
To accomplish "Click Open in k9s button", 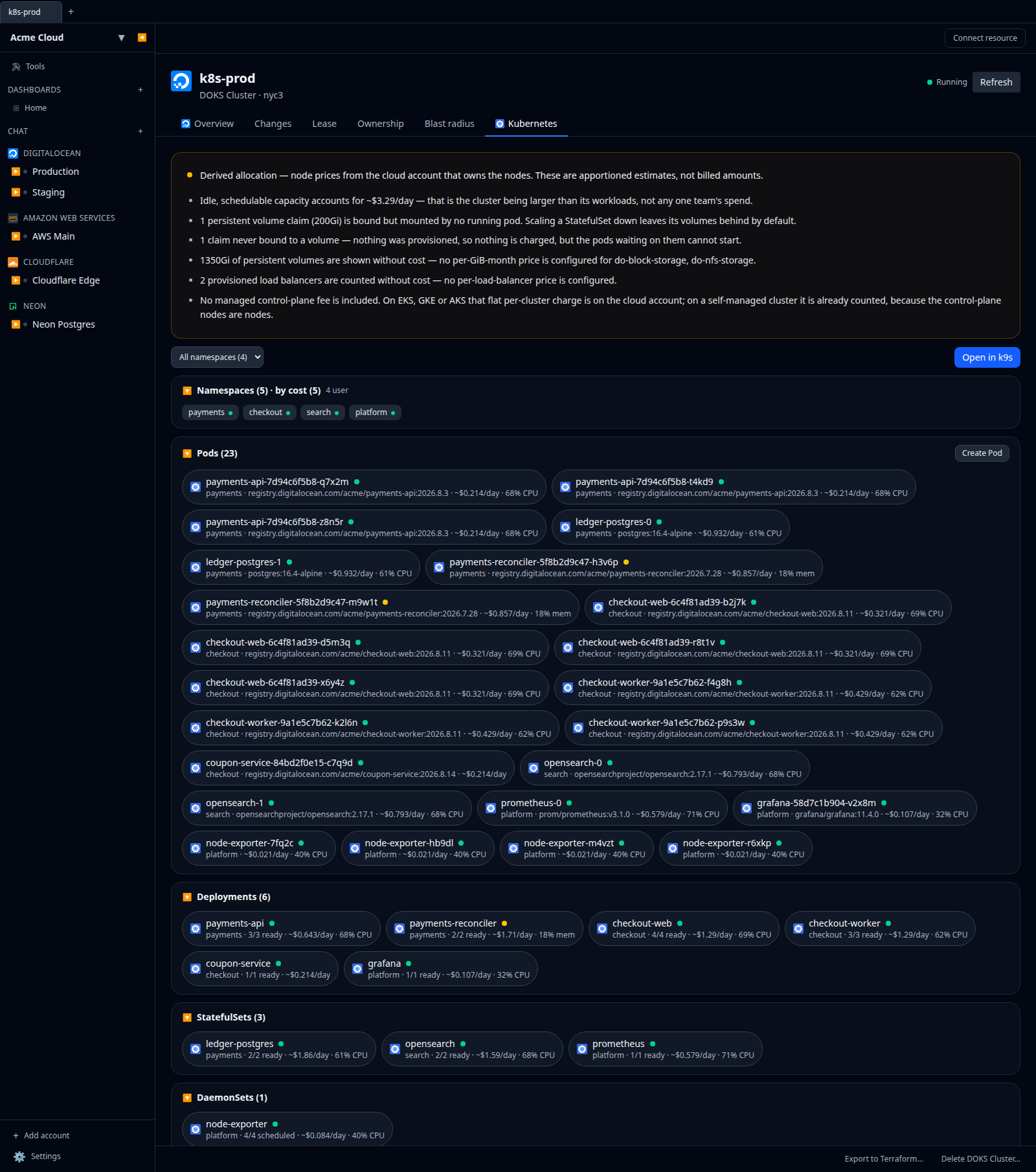I will click(x=987, y=357).
